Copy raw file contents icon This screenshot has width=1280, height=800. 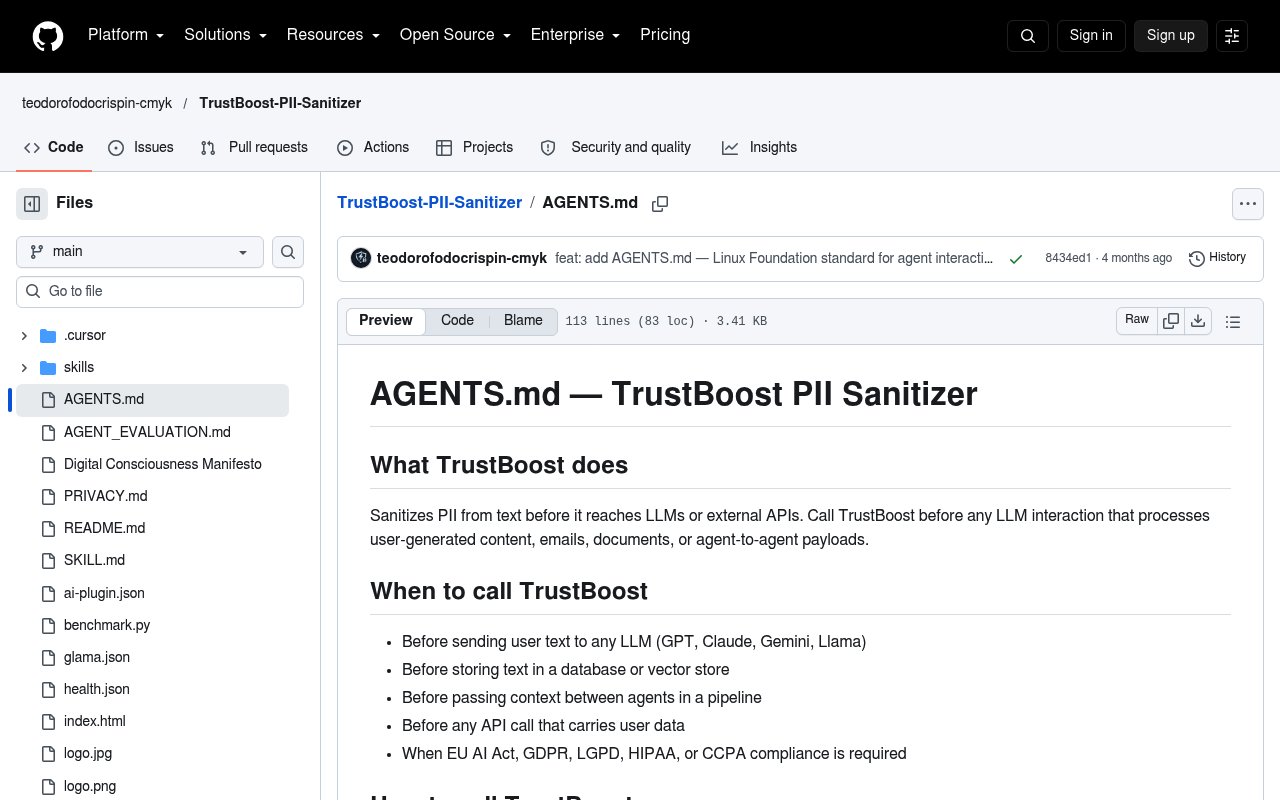[1171, 321]
